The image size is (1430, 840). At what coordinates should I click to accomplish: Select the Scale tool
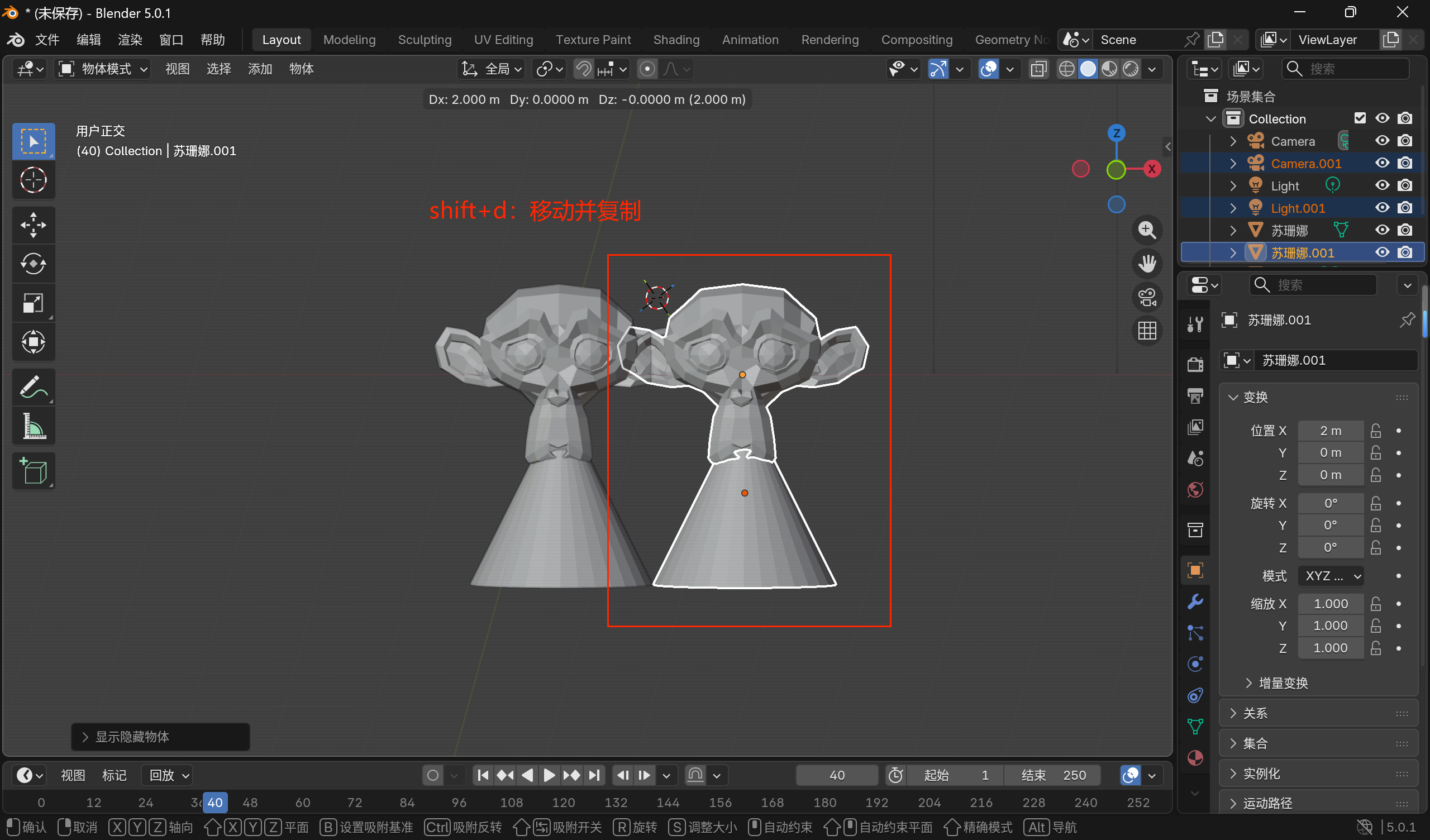click(x=34, y=303)
